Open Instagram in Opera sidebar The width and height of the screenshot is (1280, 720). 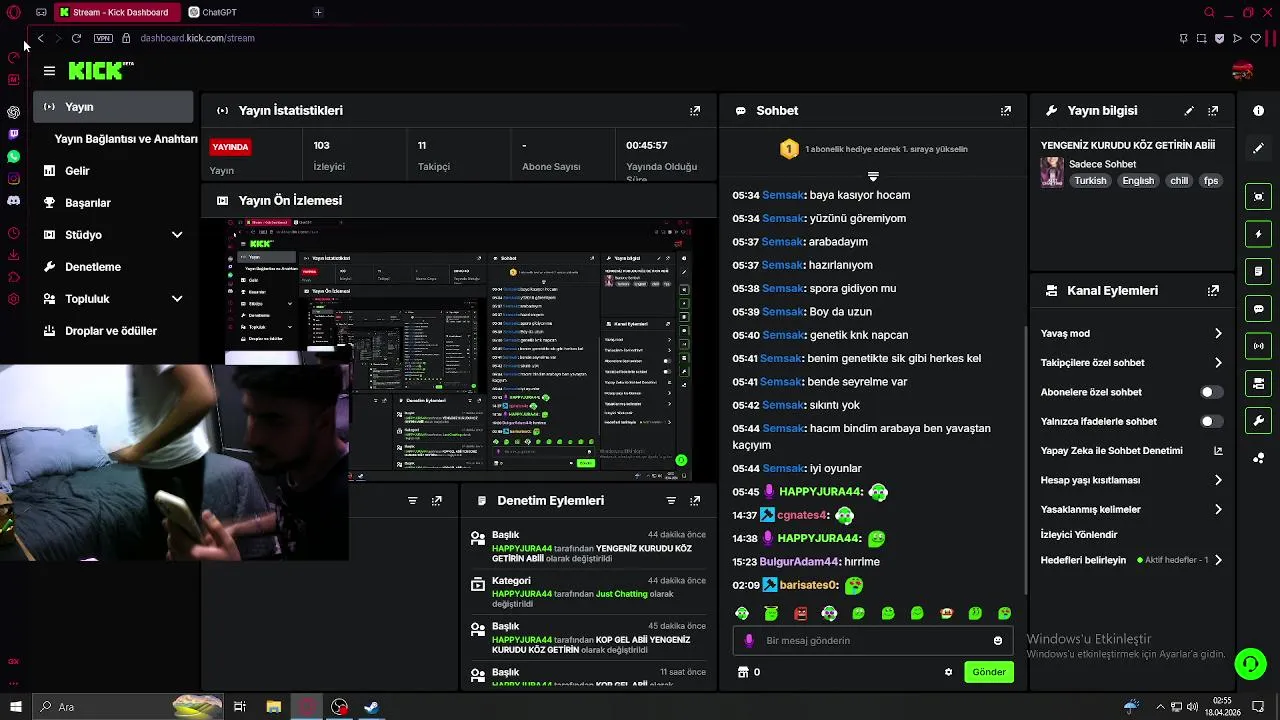[13, 179]
